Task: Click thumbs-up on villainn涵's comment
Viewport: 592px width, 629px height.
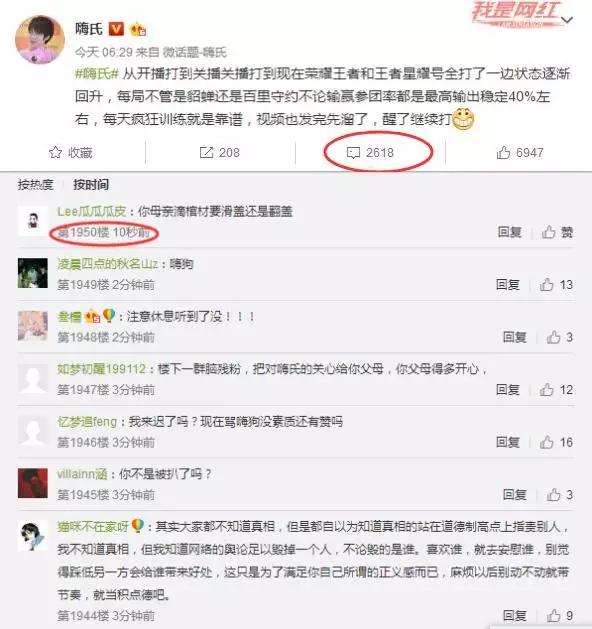Action: click(553, 495)
